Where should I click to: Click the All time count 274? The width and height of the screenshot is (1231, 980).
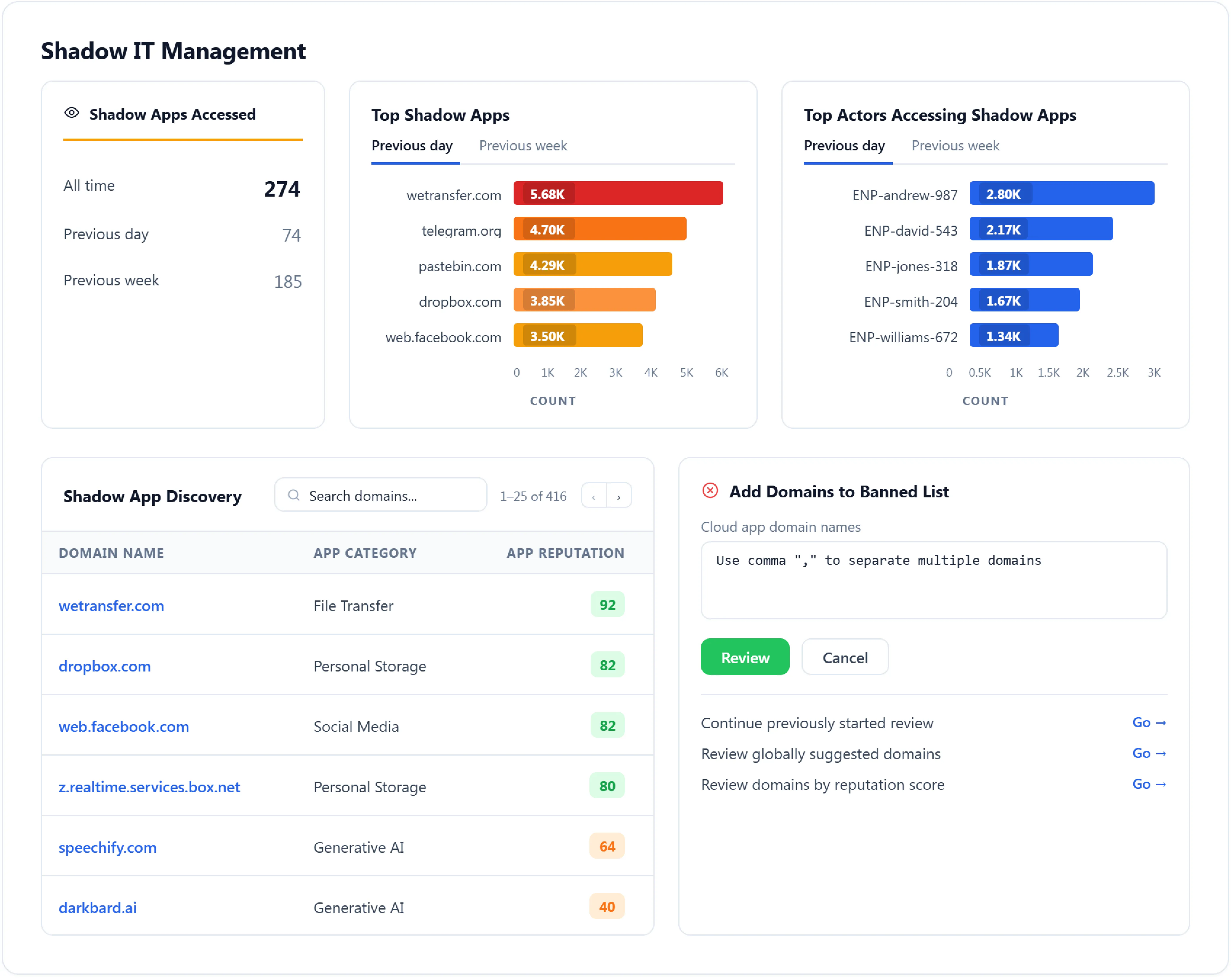(x=282, y=189)
